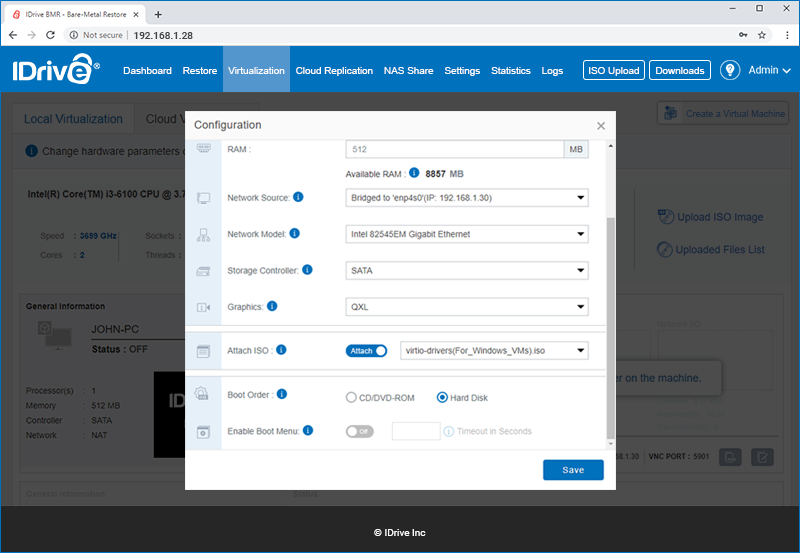Click the Upload ISO Image icon
The image size is (800, 553).
[x=666, y=217]
